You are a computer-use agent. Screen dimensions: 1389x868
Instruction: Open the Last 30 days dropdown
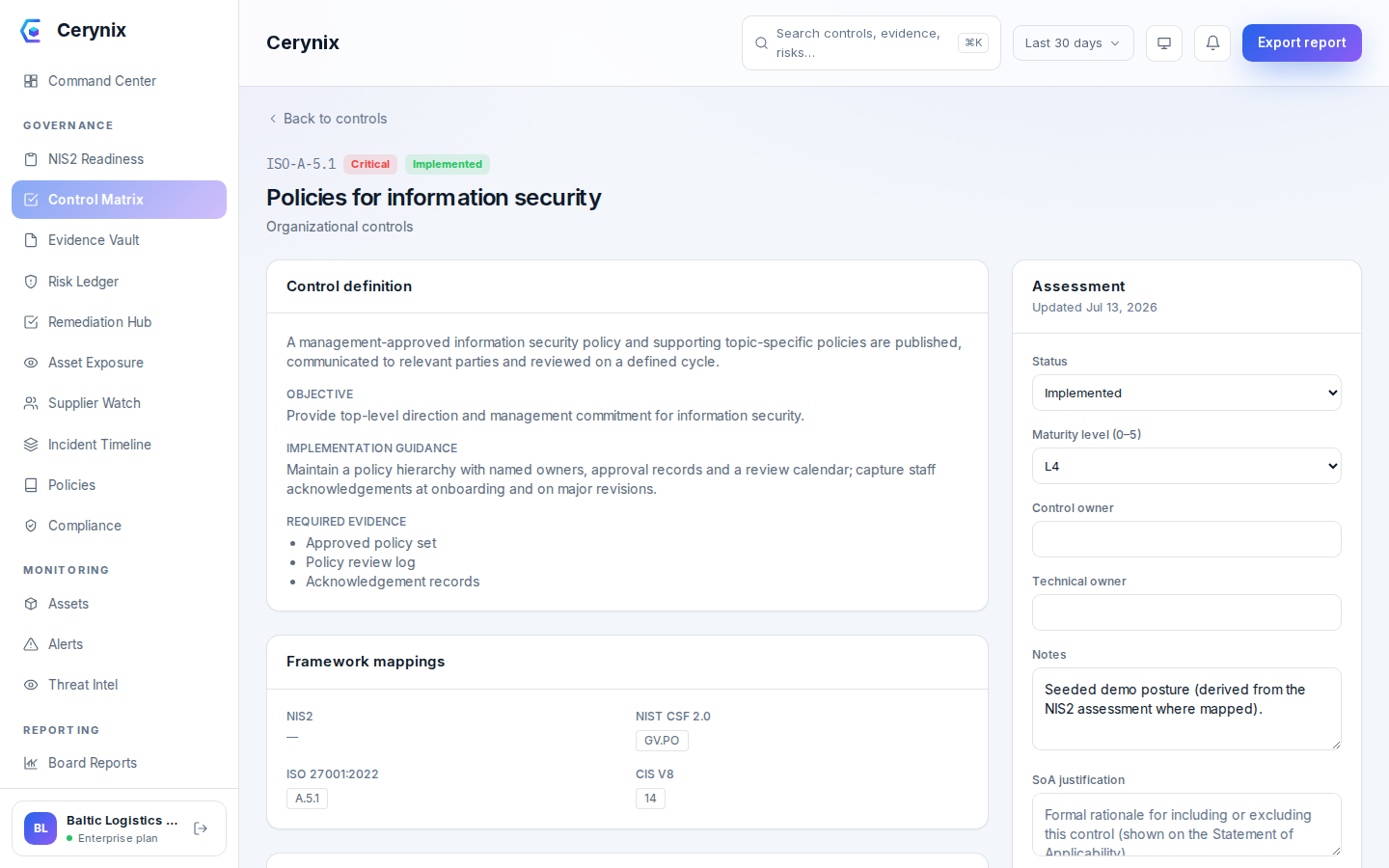coord(1073,43)
